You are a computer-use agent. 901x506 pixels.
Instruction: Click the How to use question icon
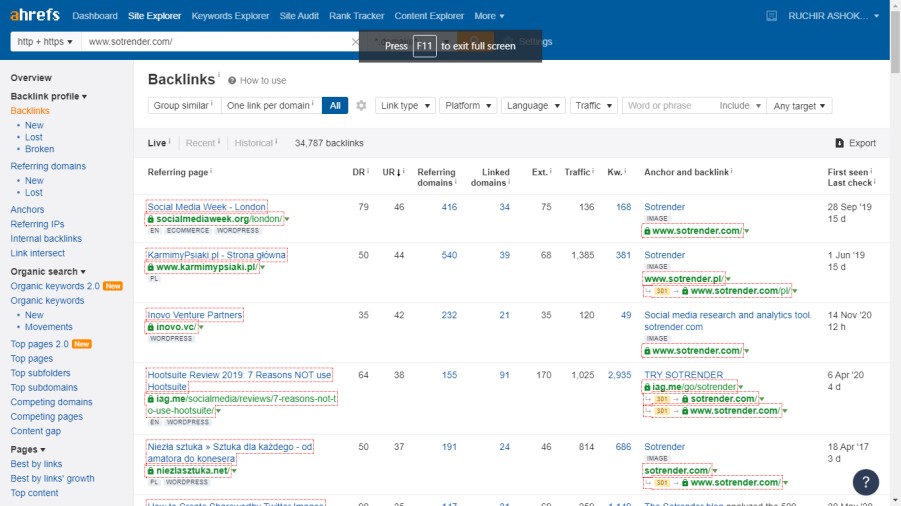coord(232,80)
